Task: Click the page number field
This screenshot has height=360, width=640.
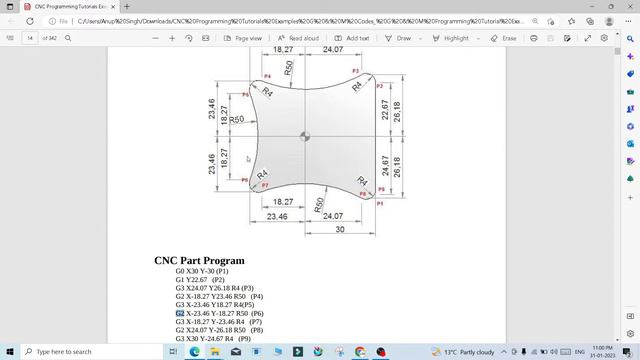Action: pos(30,38)
